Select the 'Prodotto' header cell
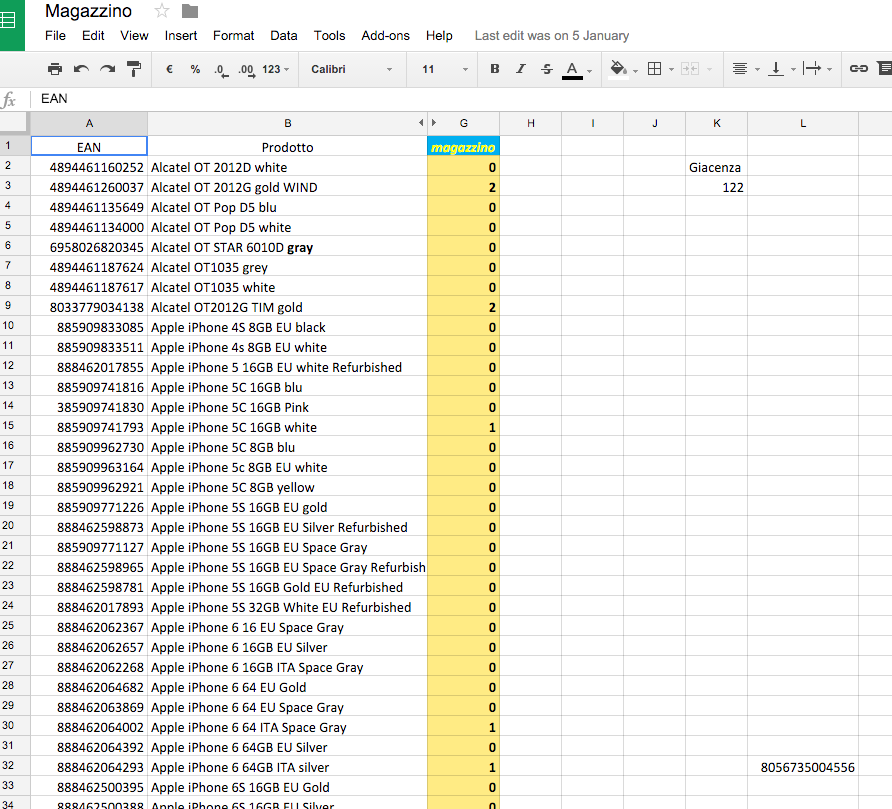 [287, 147]
